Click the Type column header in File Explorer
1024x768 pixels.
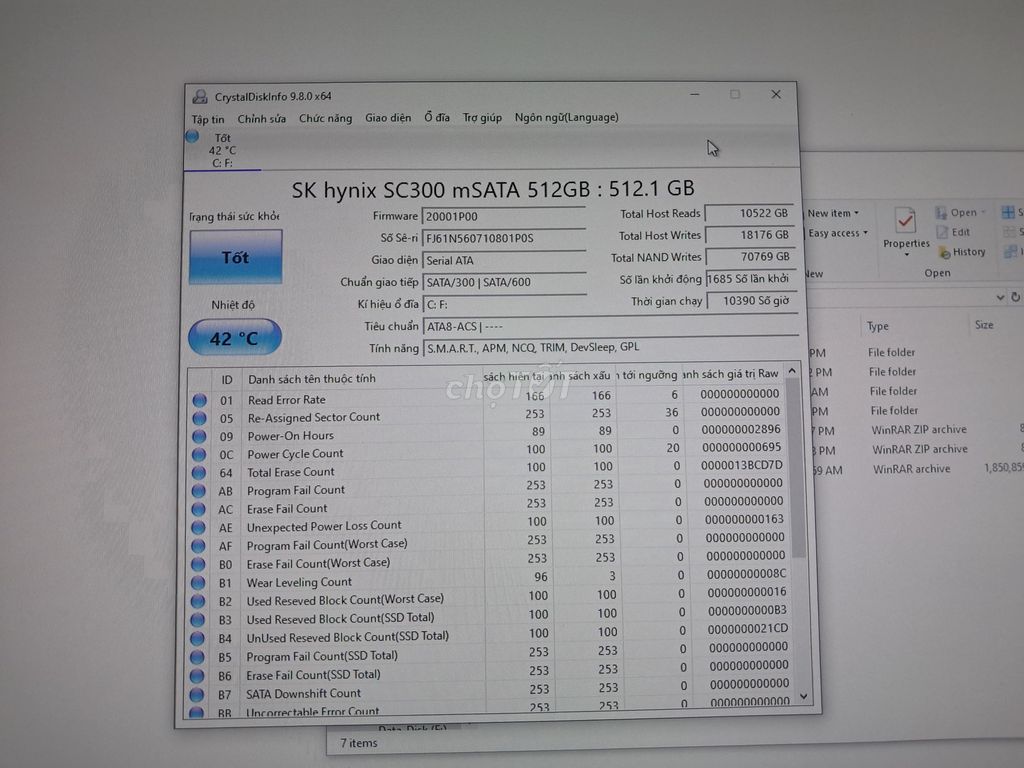point(877,326)
